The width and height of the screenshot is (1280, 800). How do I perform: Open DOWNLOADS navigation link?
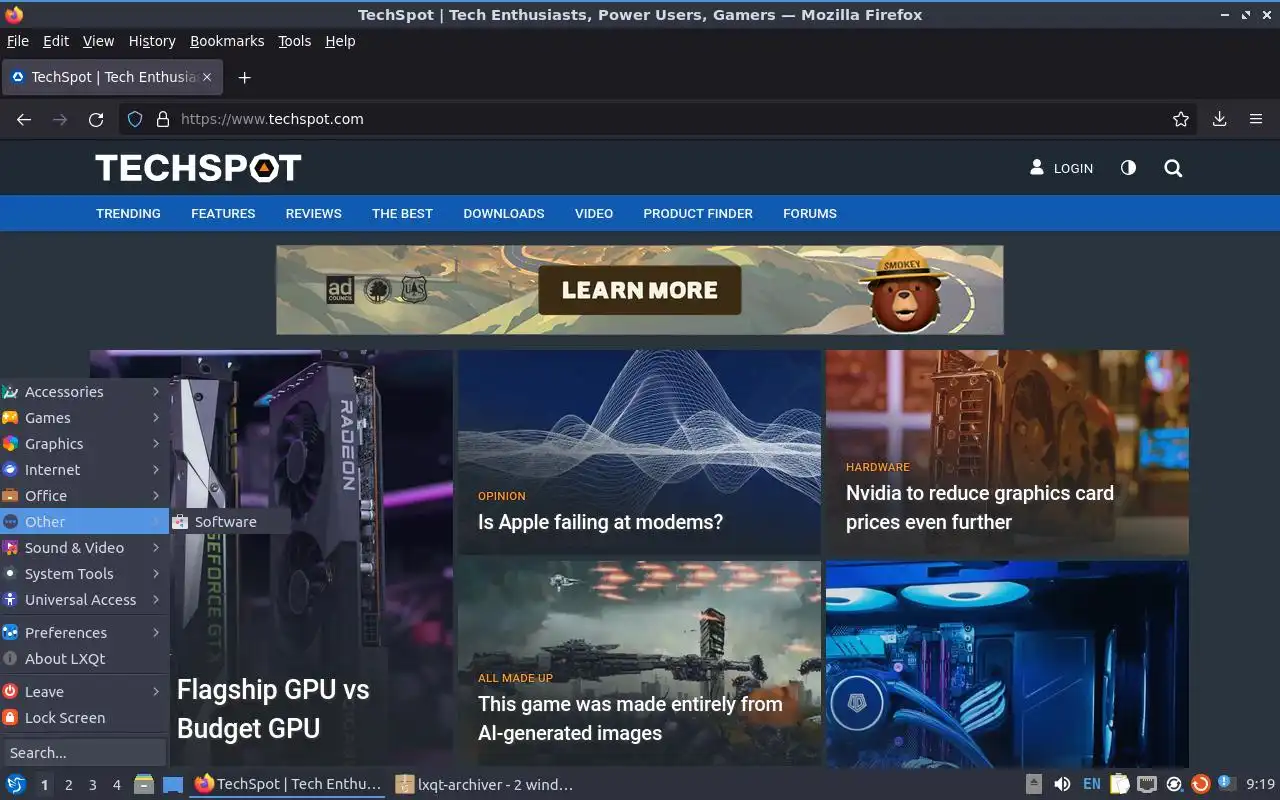[504, 214]
